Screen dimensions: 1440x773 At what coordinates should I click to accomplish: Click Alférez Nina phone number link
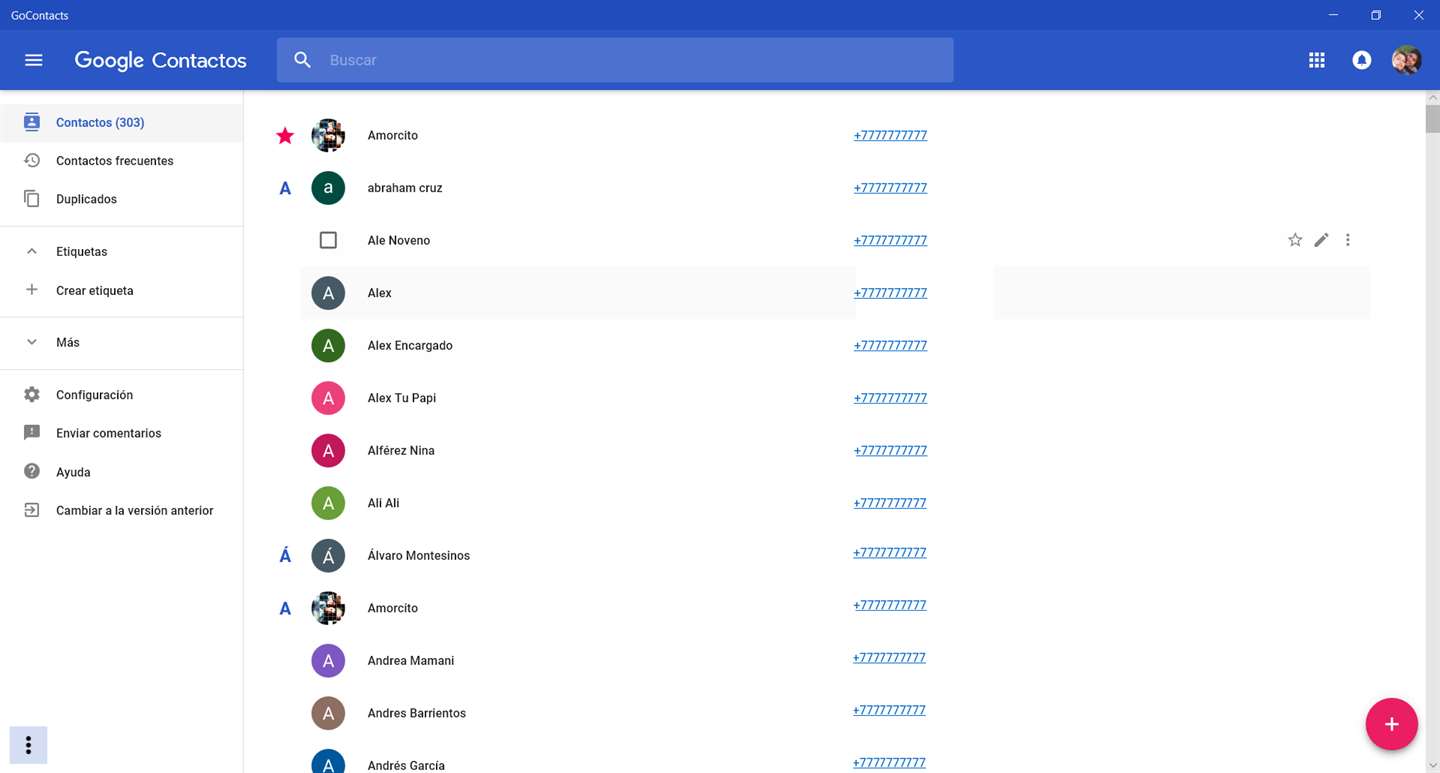(x=890, y=450)
